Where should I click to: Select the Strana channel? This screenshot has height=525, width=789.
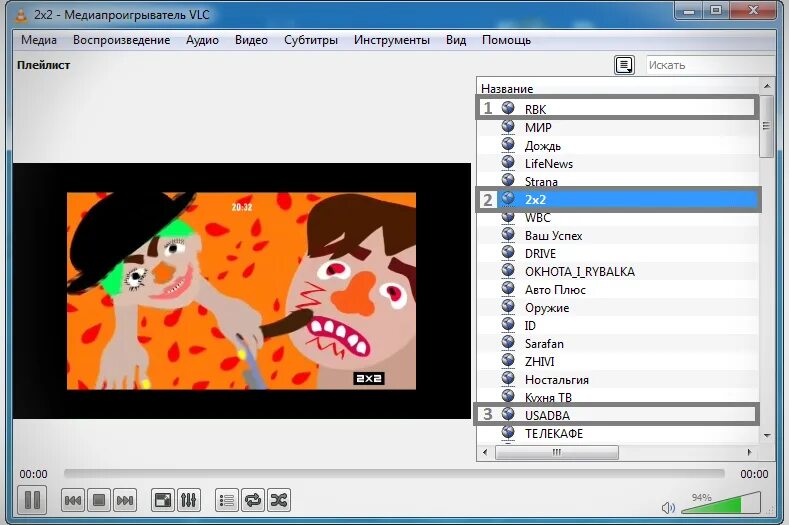tap(618, 181)
